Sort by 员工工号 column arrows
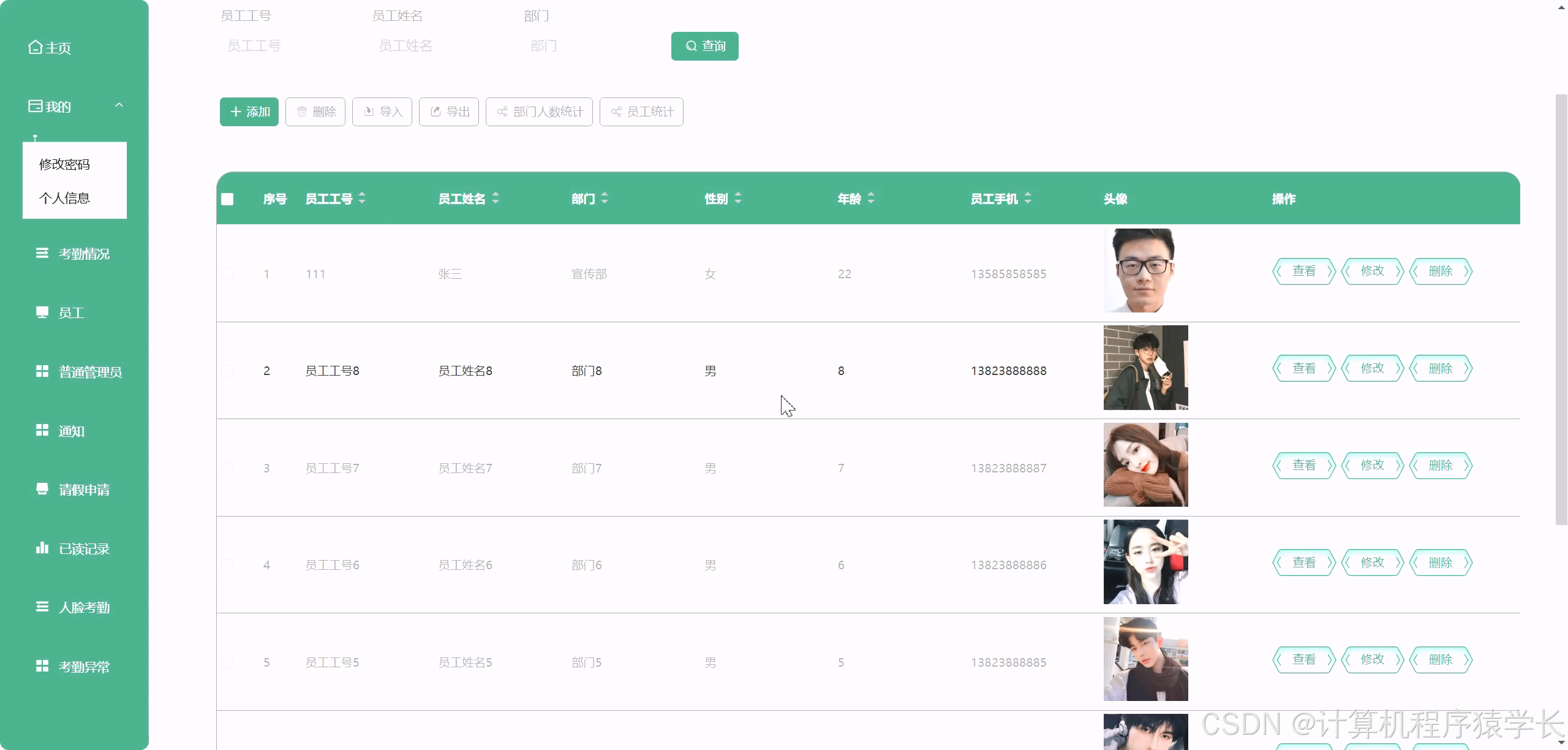The height and width of the screenshot is (750, 1568). pos(362,198)
